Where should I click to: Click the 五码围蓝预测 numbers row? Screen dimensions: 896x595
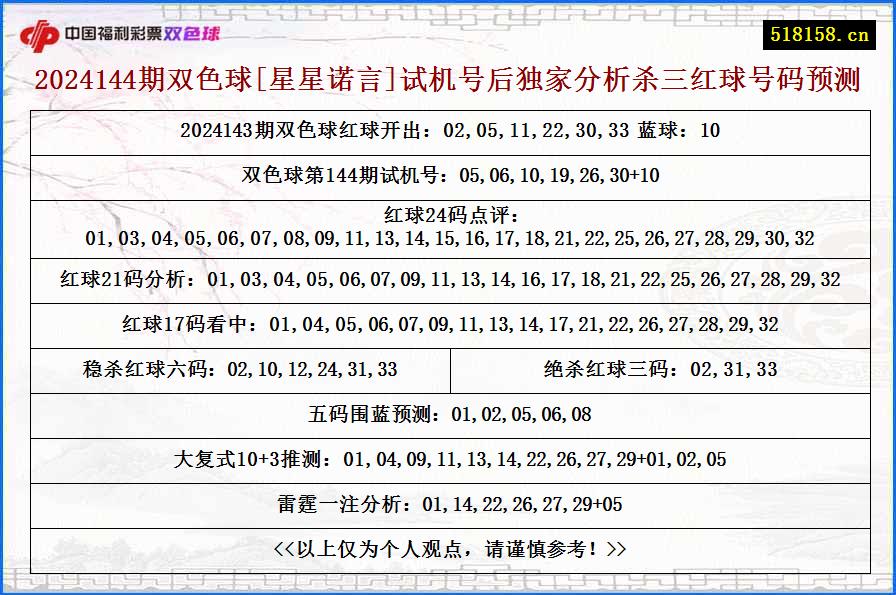click(x=448, y=414)
